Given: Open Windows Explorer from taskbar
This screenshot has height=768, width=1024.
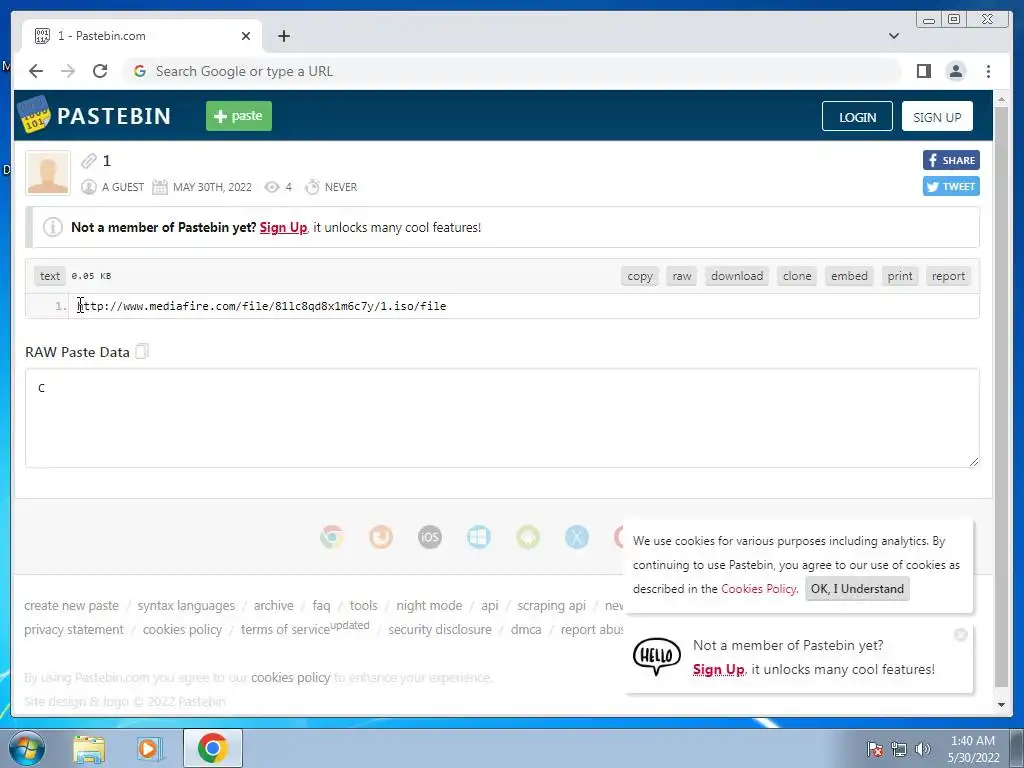Looking at the screenshot, I should point(89,748).
